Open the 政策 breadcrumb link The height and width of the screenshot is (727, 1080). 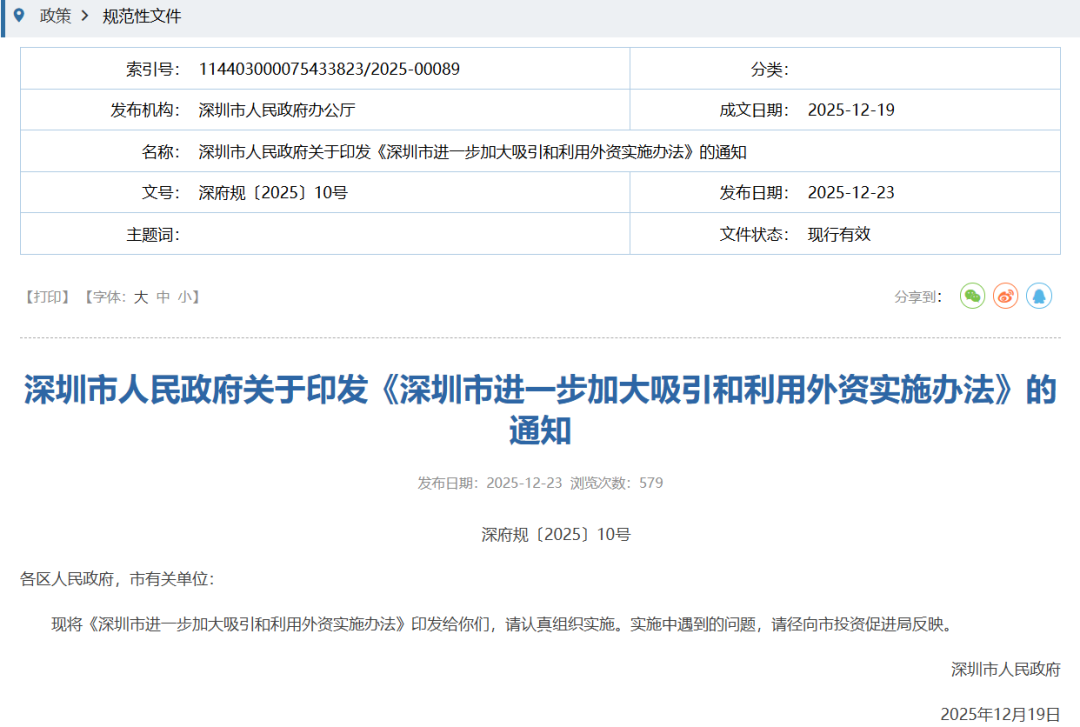click(x=55, y=17)
